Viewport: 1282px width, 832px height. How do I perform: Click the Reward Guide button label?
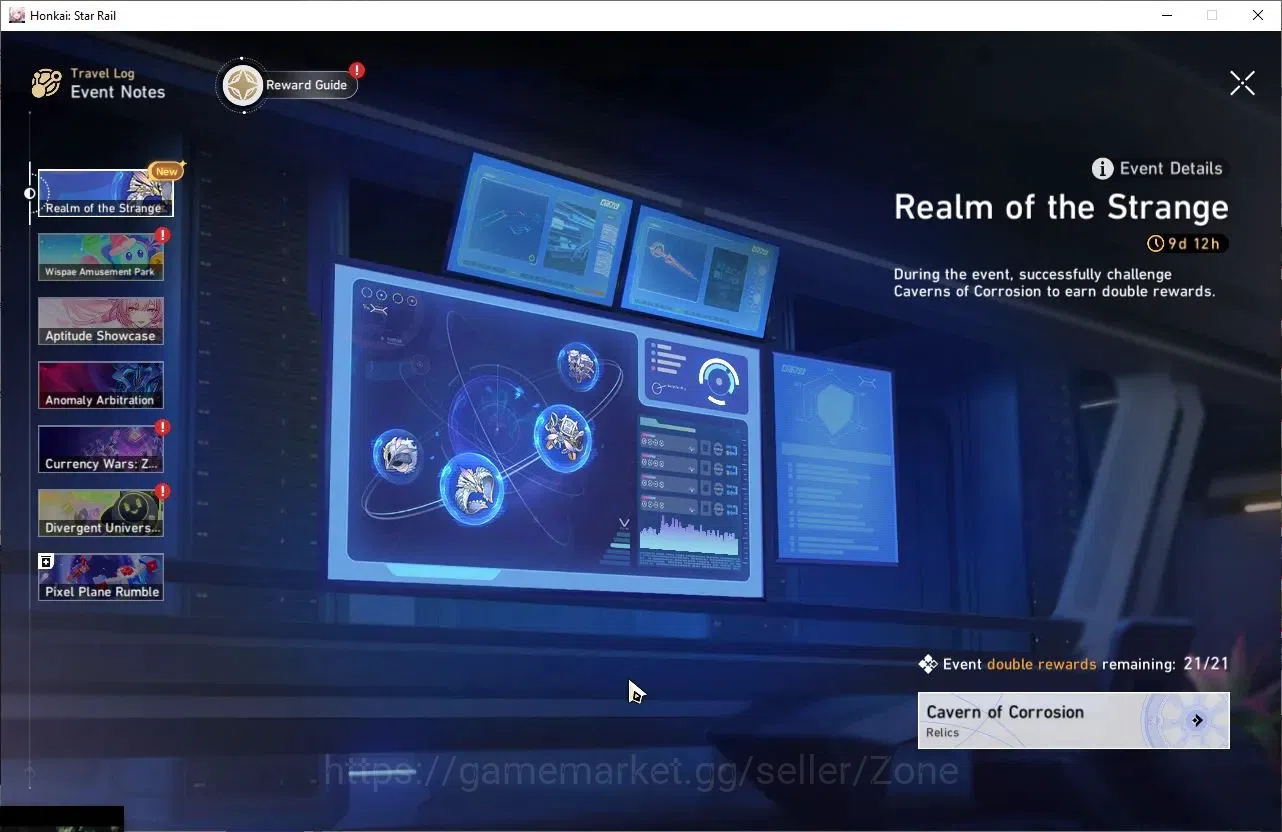coord(306,85)
